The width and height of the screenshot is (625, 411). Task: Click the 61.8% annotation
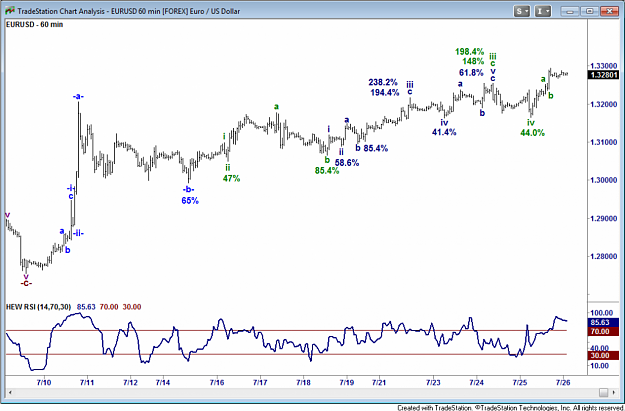pyautogui.click(x=471, y=73)
